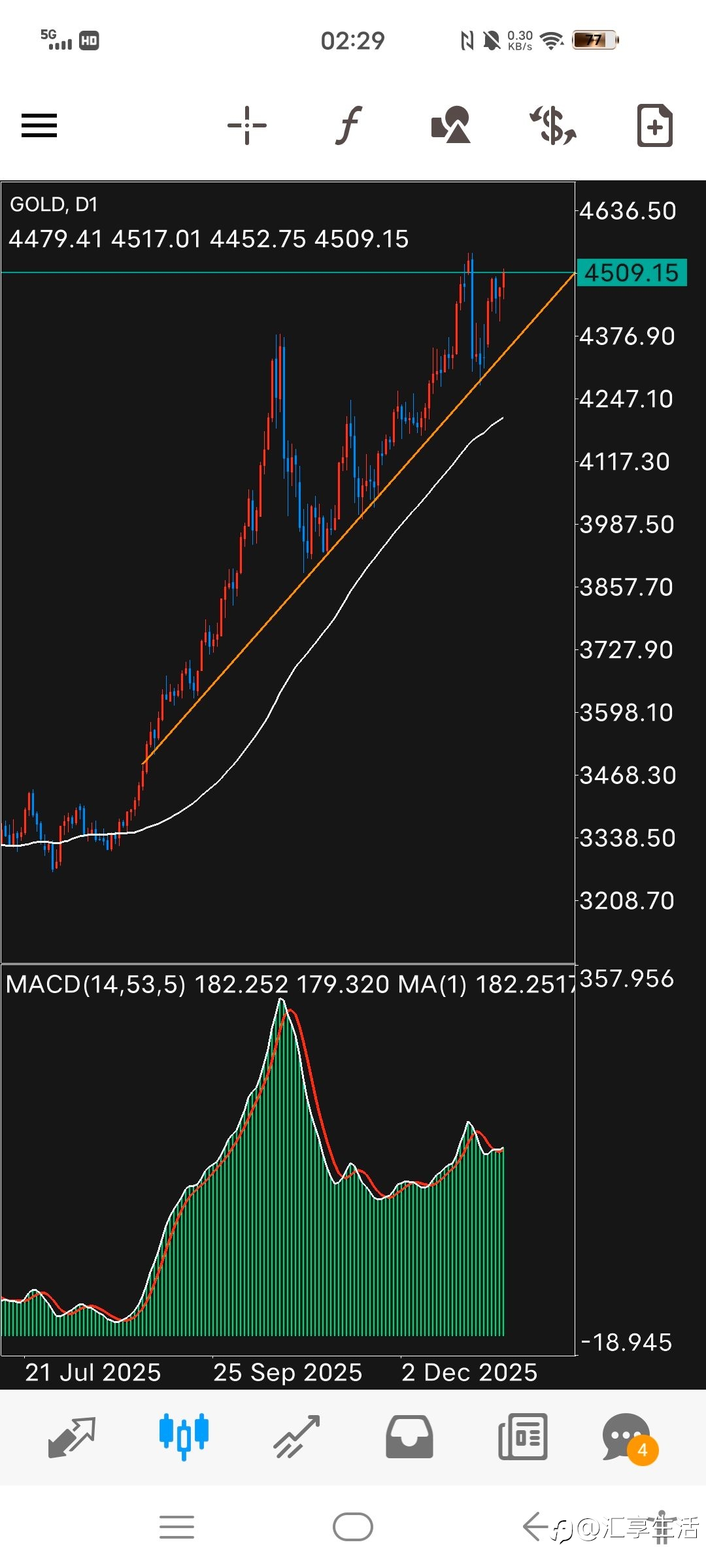Tap the current price label 4509.15
The image size is (706, 1568).
(x=631, y=272)
